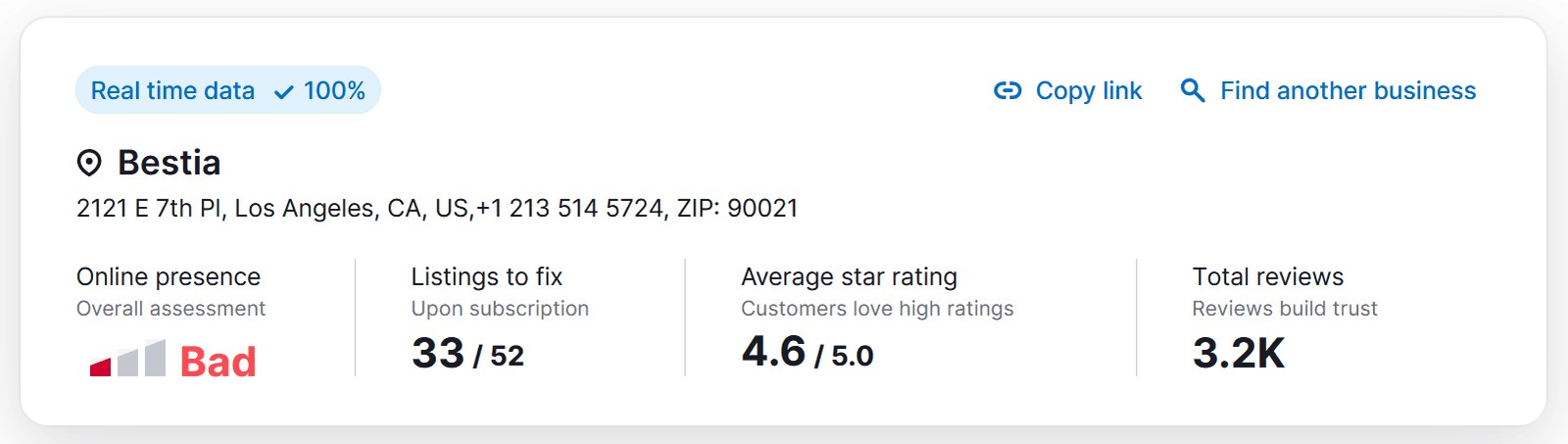Screen dimensions: 1568x444
Task: Click the 2121 E 7th Pl address line
Action: click(437, 209)
